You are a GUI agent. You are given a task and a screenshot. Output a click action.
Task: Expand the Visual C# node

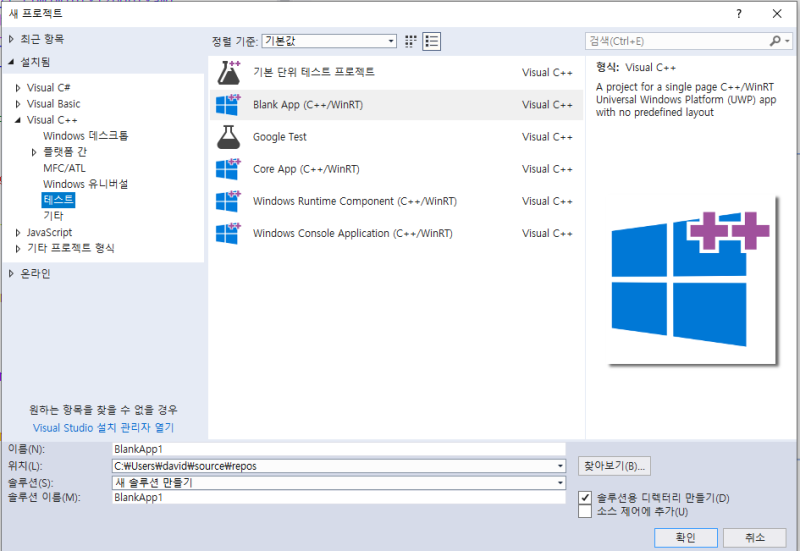pyautogui.click(x=18, y=88)
